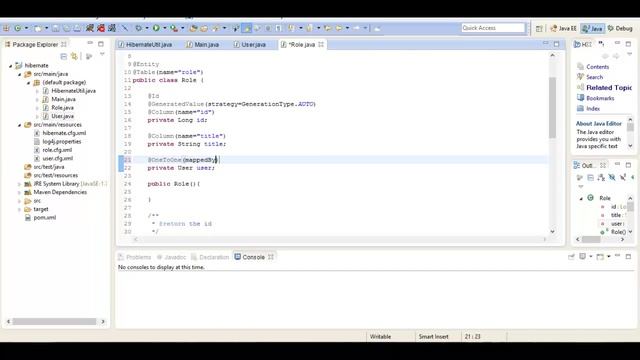The width and height of the screenshot is (640, 360).
Task: Select HibernateUtil.java in Package Explorer
Action: (73, 91)
